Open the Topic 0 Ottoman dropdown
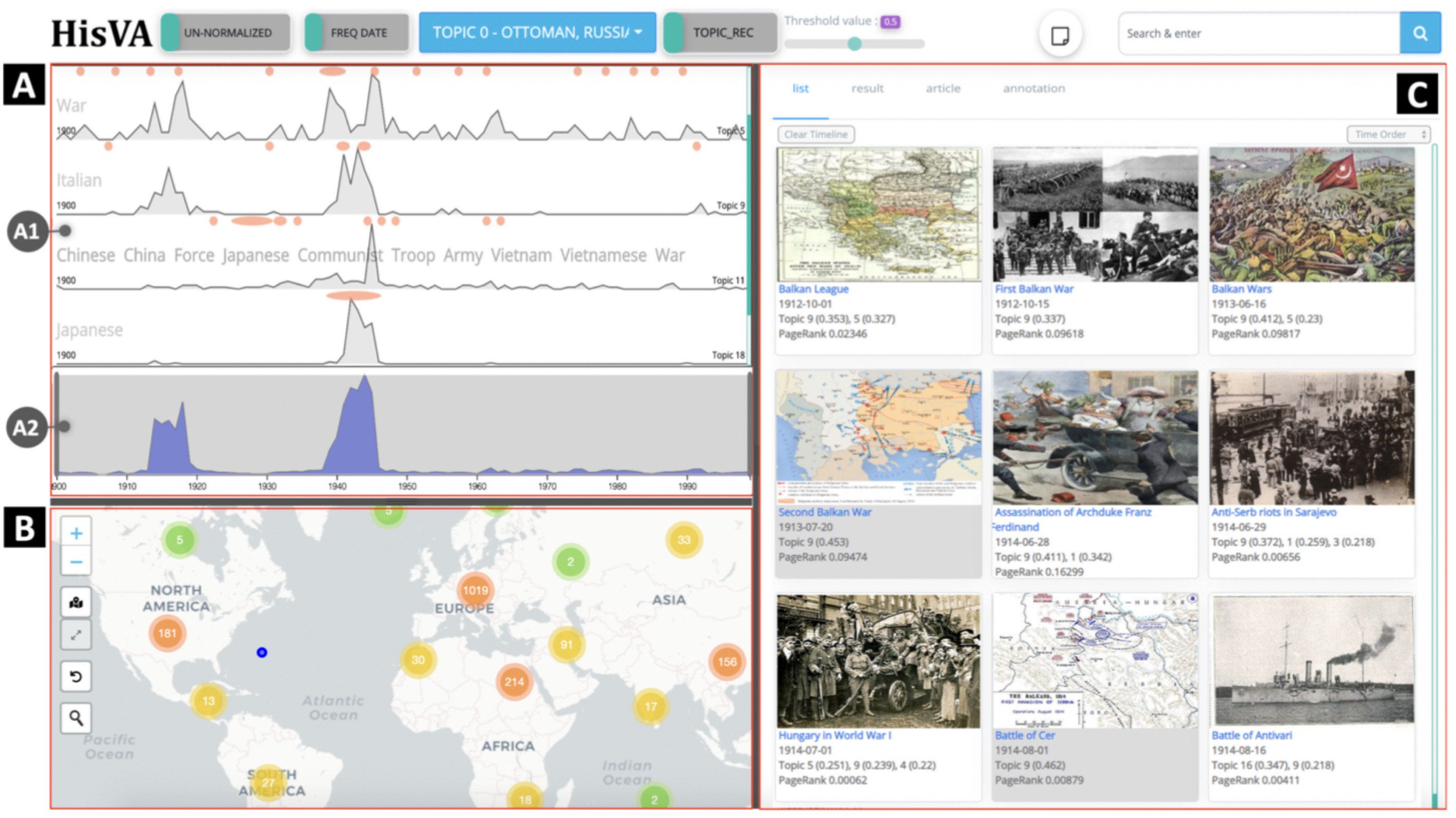Viewport: 1456px width, 818px height. click(537, 33)
